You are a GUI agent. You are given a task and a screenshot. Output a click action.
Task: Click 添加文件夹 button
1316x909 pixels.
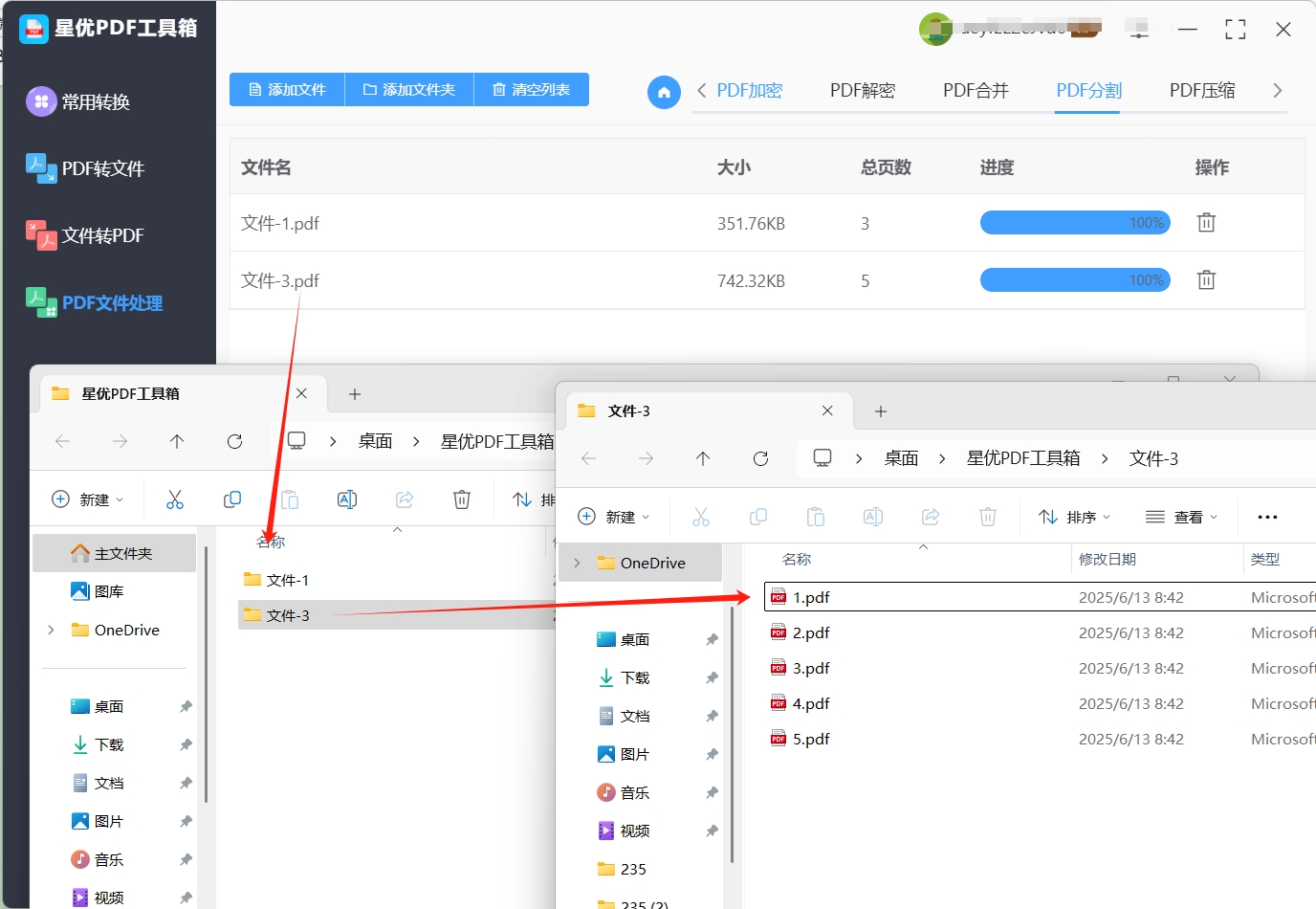[x=409, y=90]
